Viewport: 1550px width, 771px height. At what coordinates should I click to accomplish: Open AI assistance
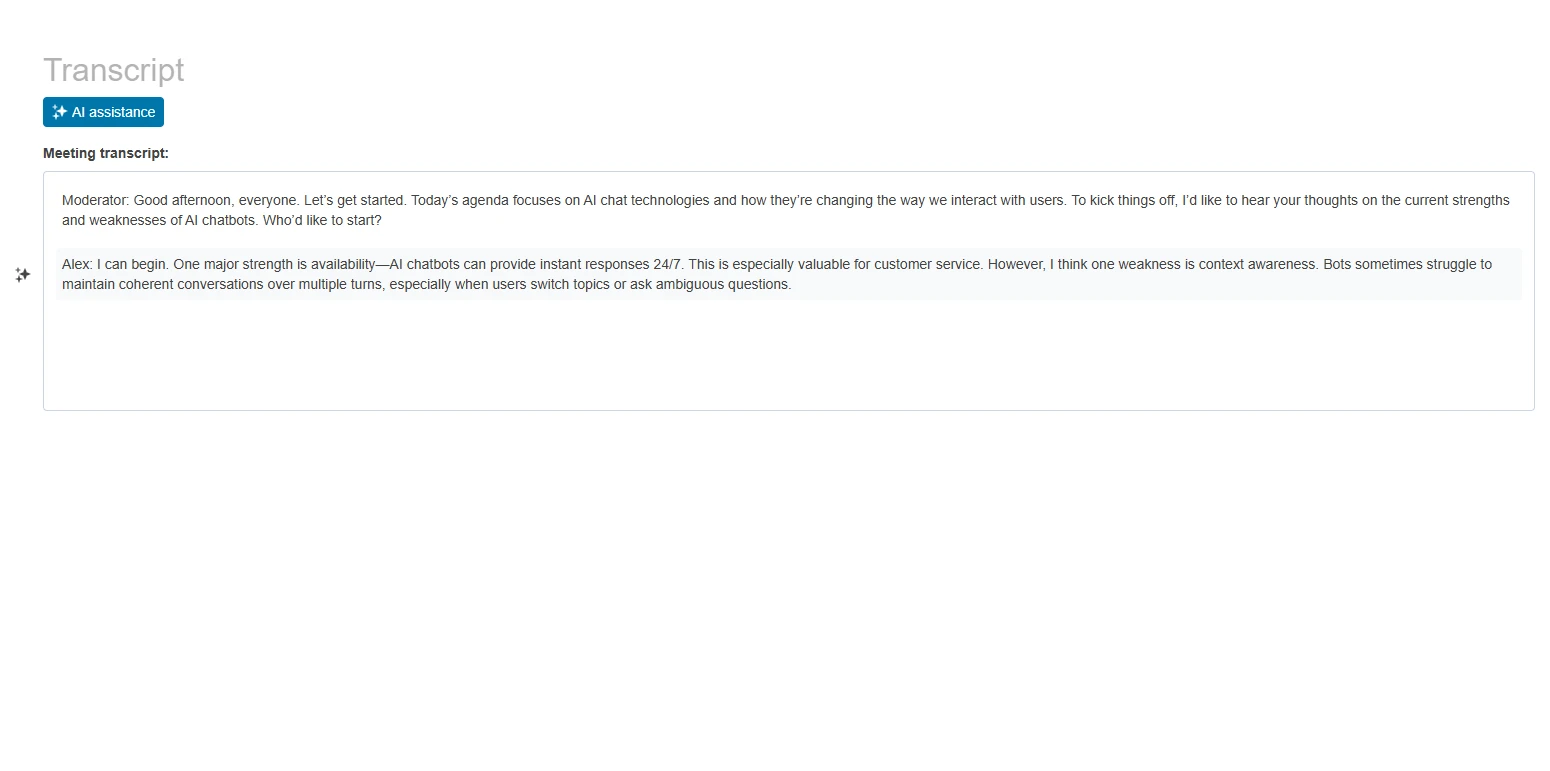(x=103, y=112)
